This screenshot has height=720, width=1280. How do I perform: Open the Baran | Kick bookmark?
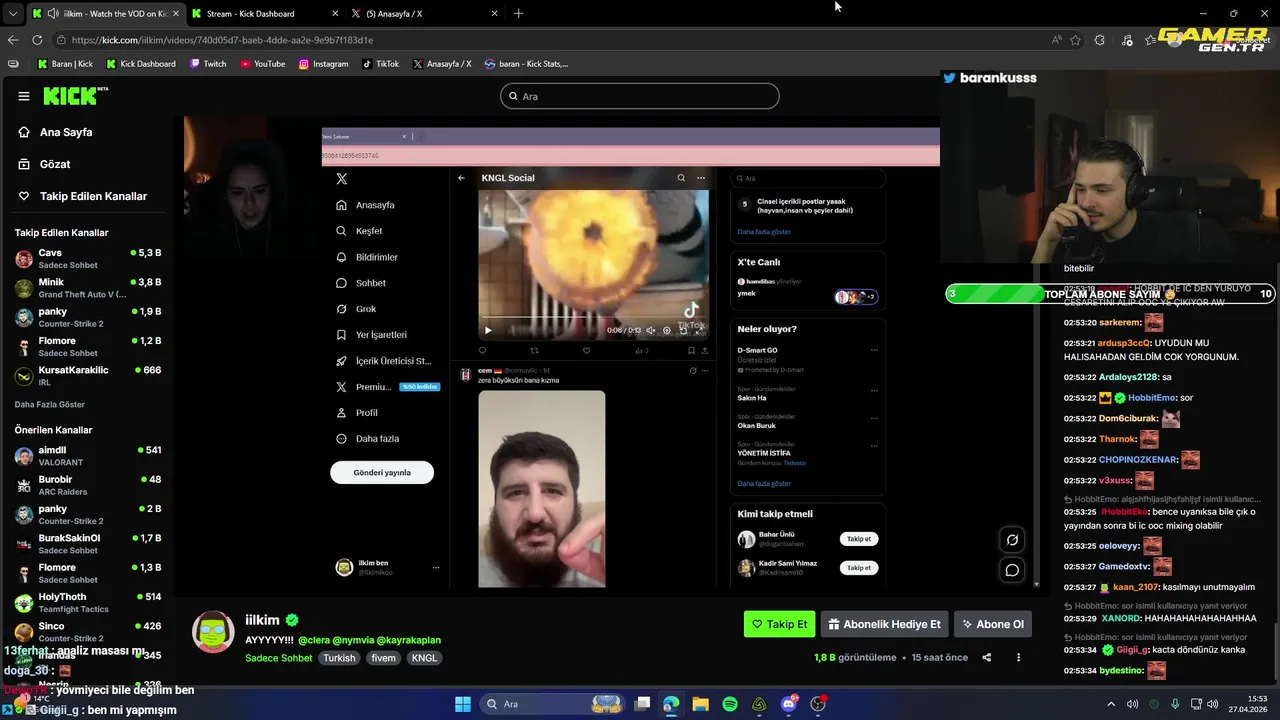[x=65, y=64]
